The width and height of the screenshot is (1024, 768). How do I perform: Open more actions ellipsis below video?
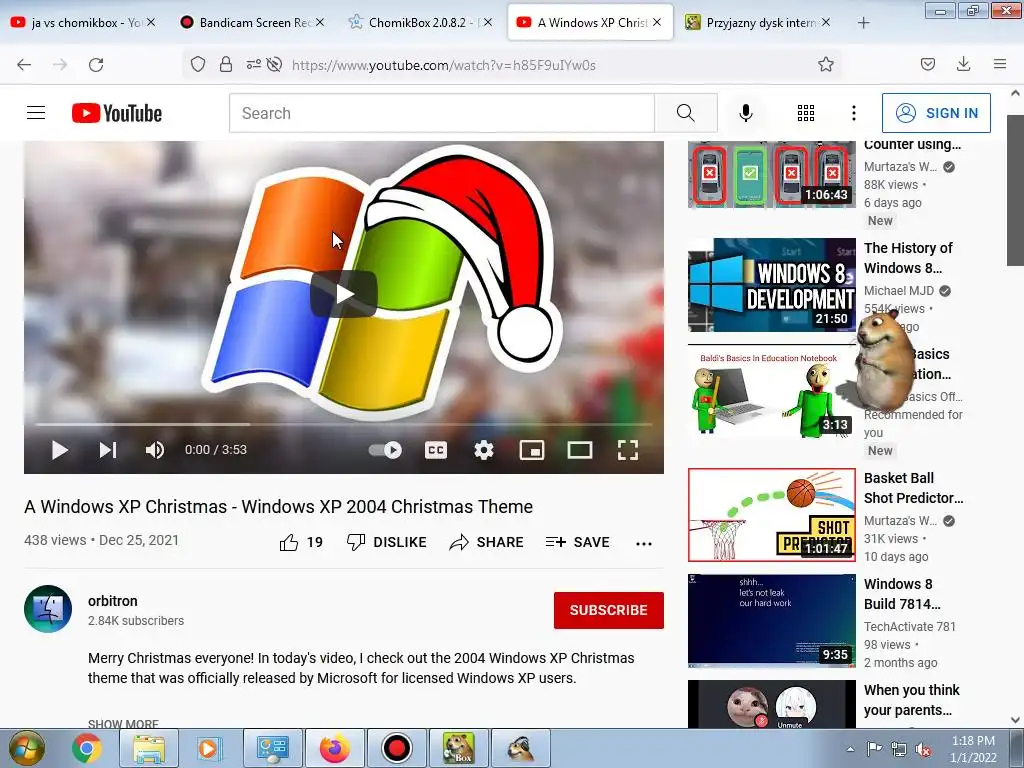point(644,543)
